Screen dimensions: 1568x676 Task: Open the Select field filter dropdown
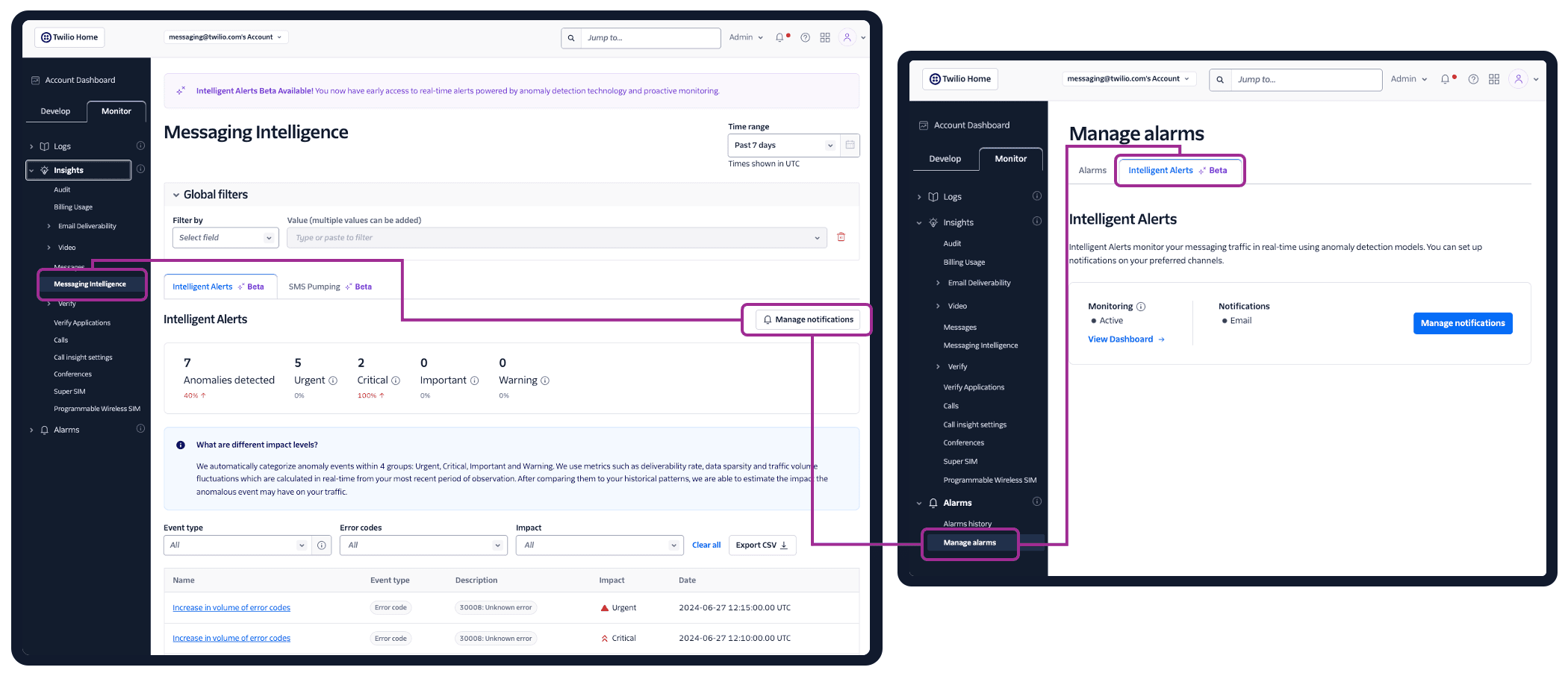point(225,237)
